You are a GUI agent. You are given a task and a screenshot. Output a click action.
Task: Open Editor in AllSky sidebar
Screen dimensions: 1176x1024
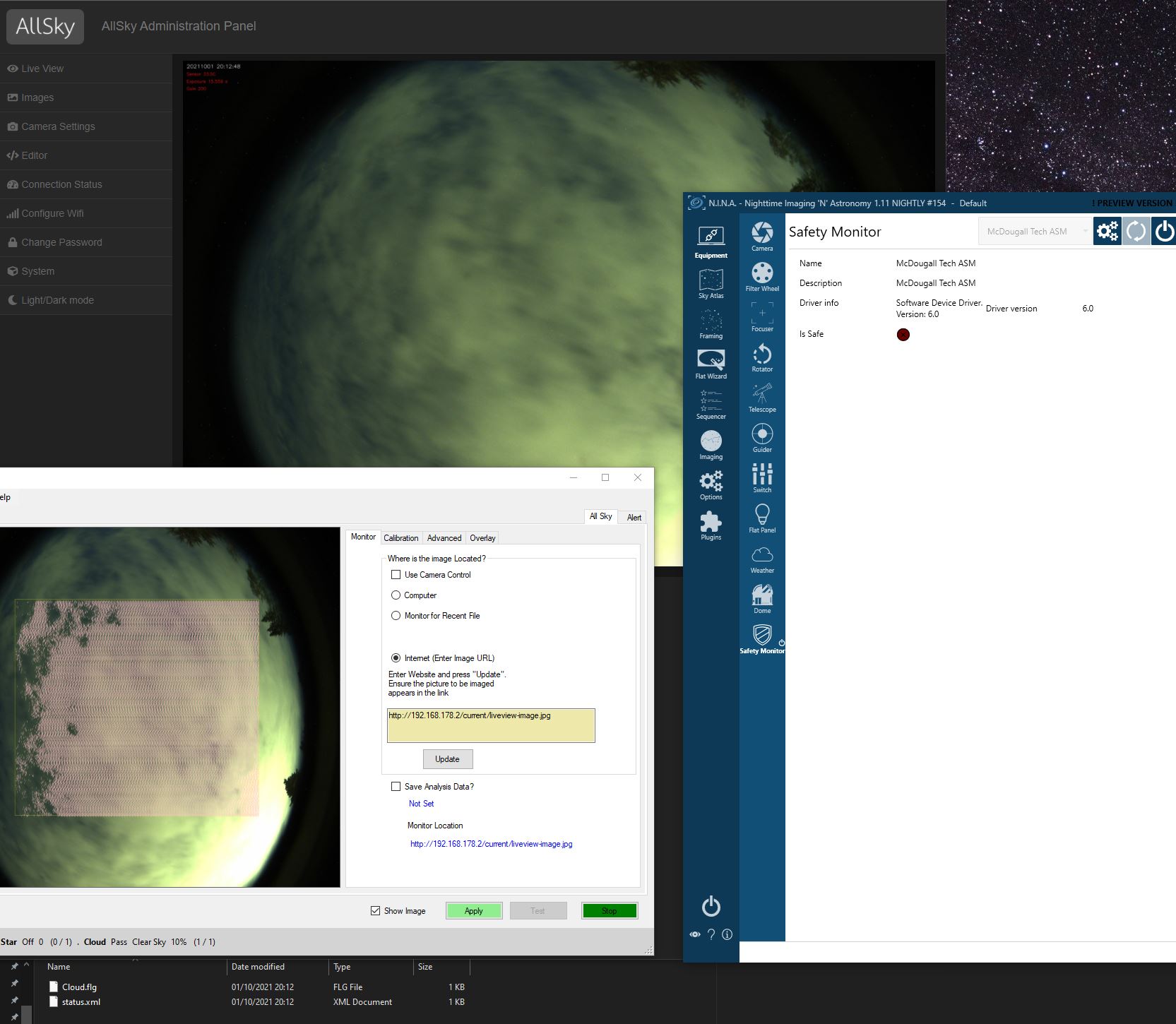(x=86, y=155)
